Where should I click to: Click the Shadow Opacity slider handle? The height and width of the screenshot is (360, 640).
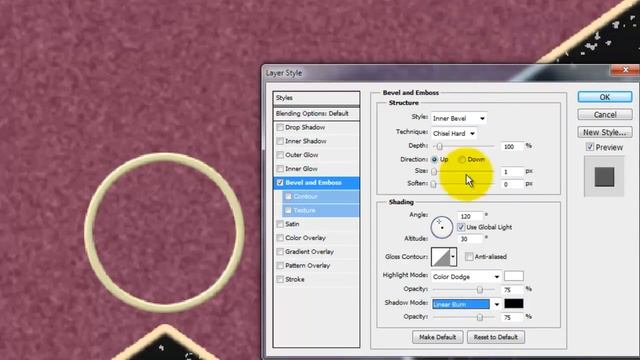480,317
